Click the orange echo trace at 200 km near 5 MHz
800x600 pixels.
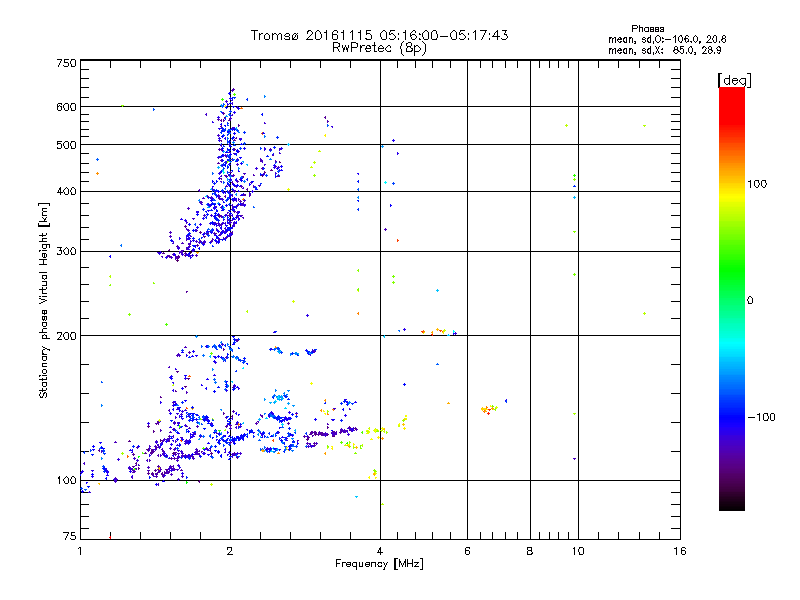[434, 332]
